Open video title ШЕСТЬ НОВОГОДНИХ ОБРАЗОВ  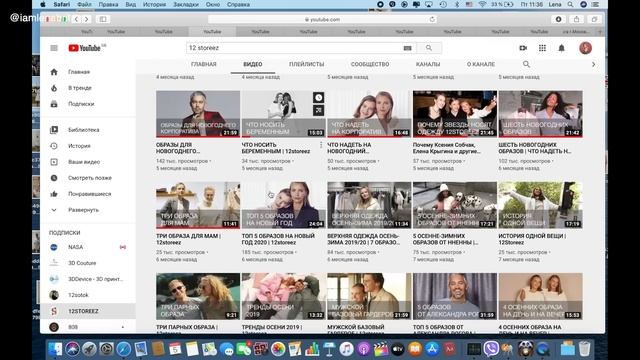[x=535, y=148]
